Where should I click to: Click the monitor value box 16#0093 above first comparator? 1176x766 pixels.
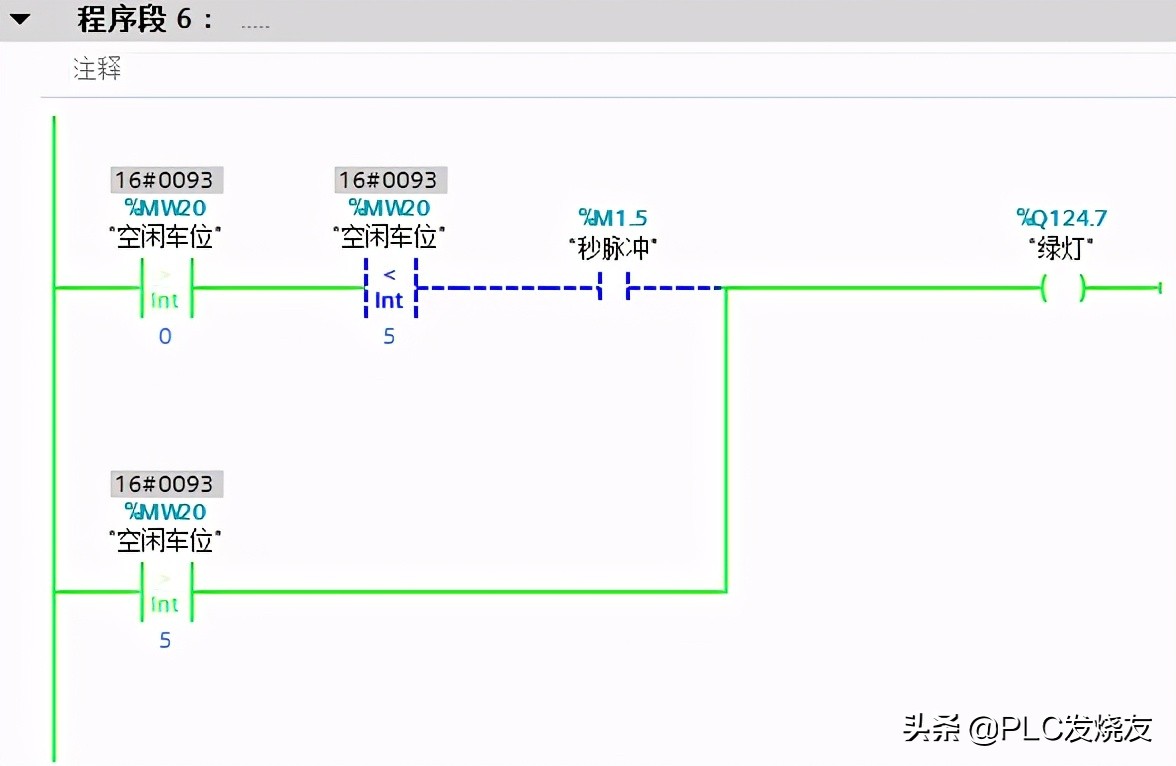(164, 180)
